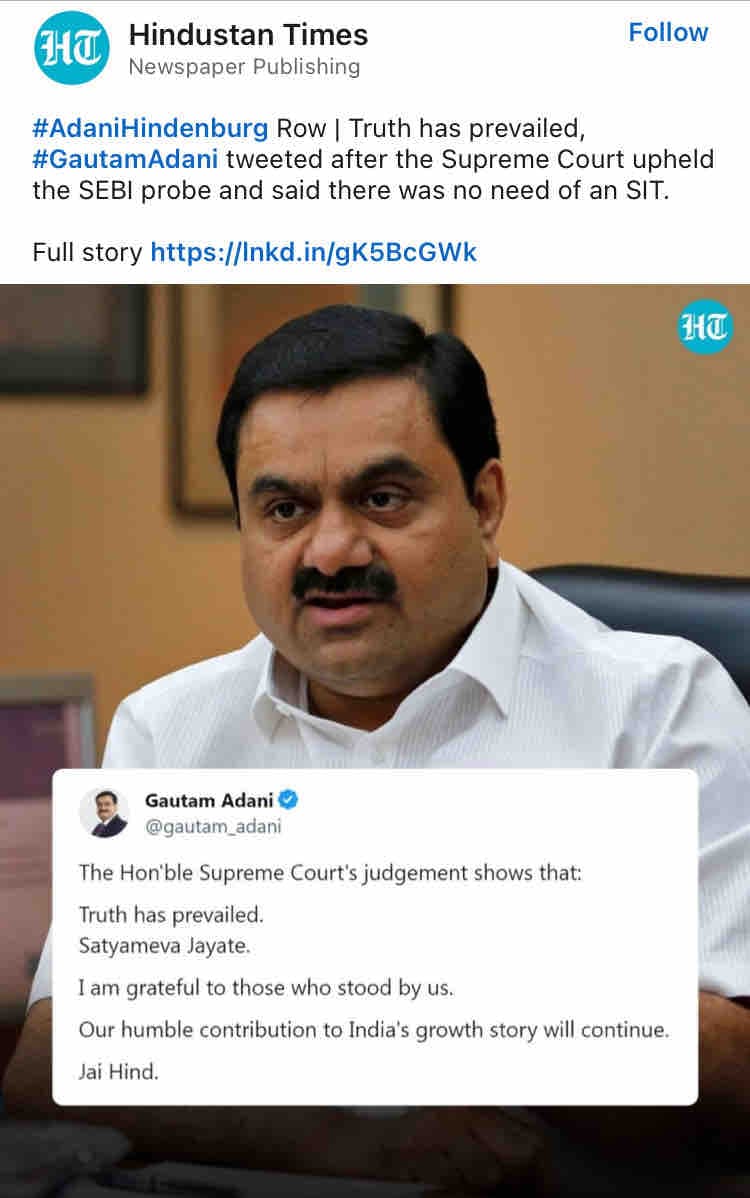Click the "Full story" caption text
The height and width of the screenshot is (1198, 750).
pos(87,251)
